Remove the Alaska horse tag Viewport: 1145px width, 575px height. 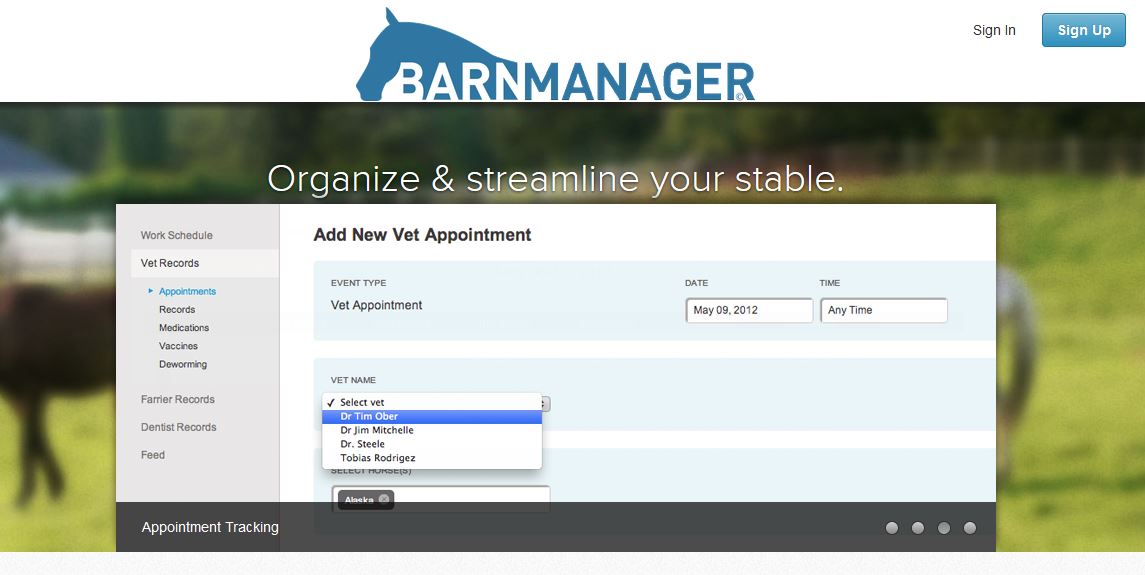coord(384,500)
